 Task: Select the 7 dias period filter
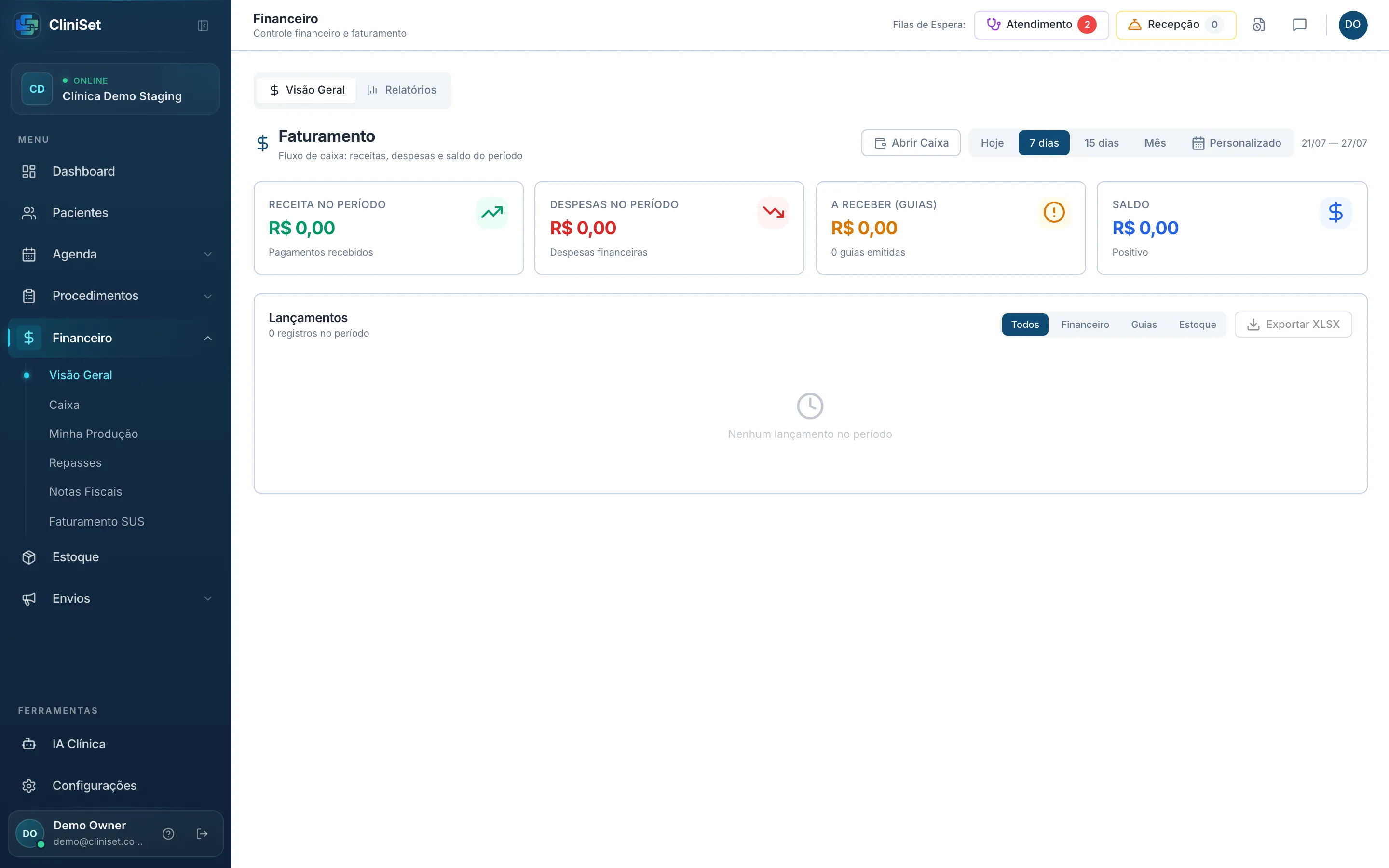pos(1044,143)
